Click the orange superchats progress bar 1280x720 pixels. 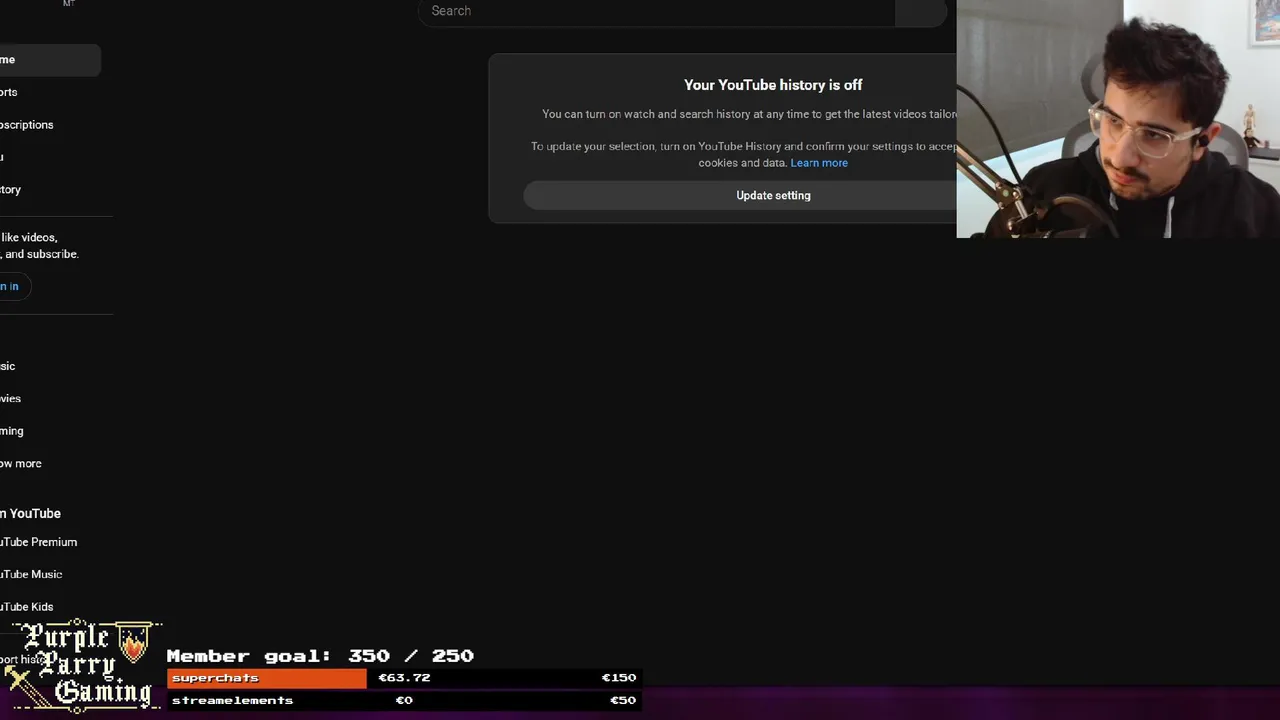[267, 678]
